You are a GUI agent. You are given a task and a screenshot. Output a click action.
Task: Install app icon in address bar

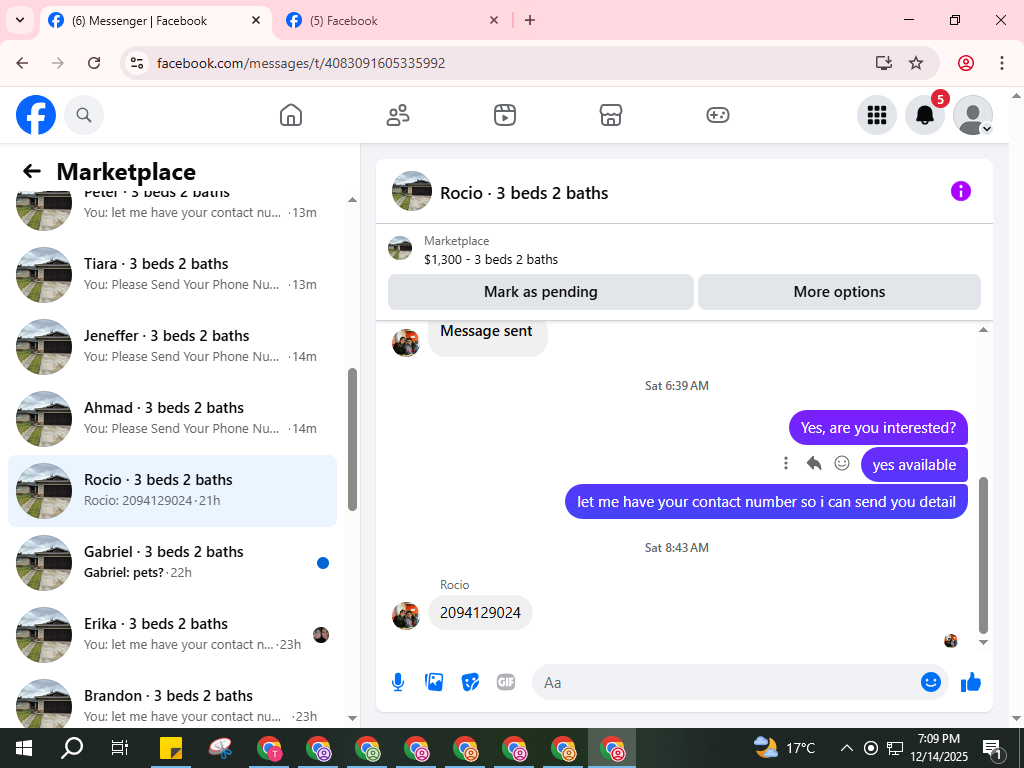point(884,63)
